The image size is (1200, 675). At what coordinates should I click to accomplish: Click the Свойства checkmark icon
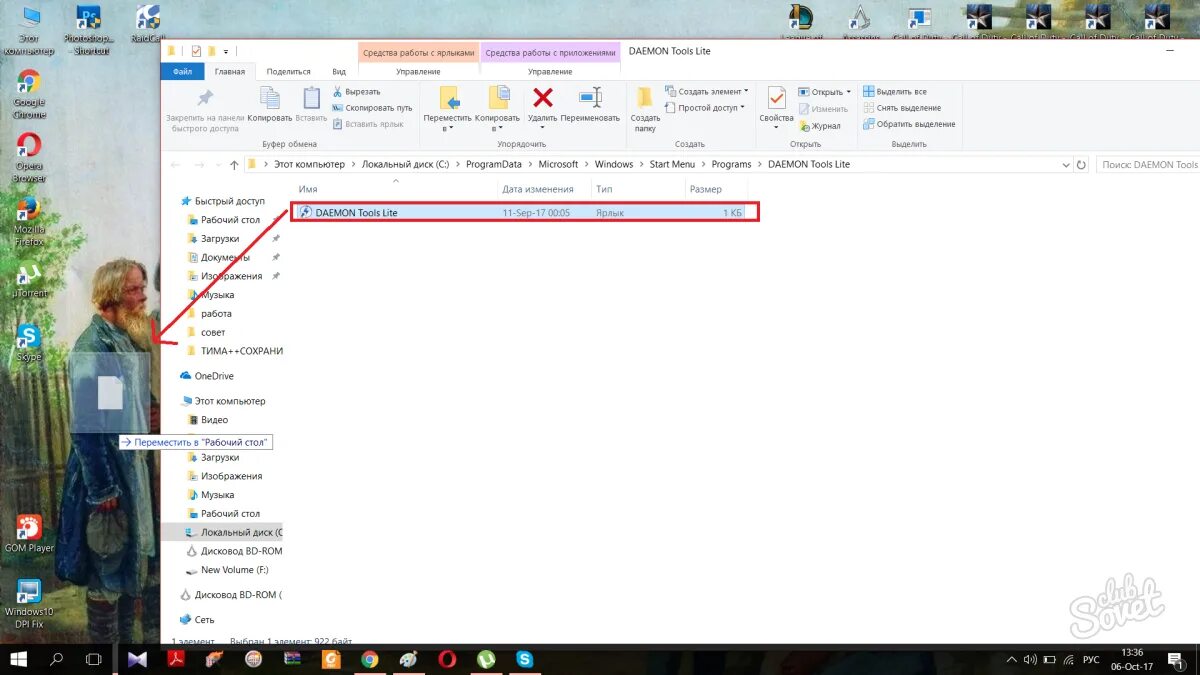776,98
